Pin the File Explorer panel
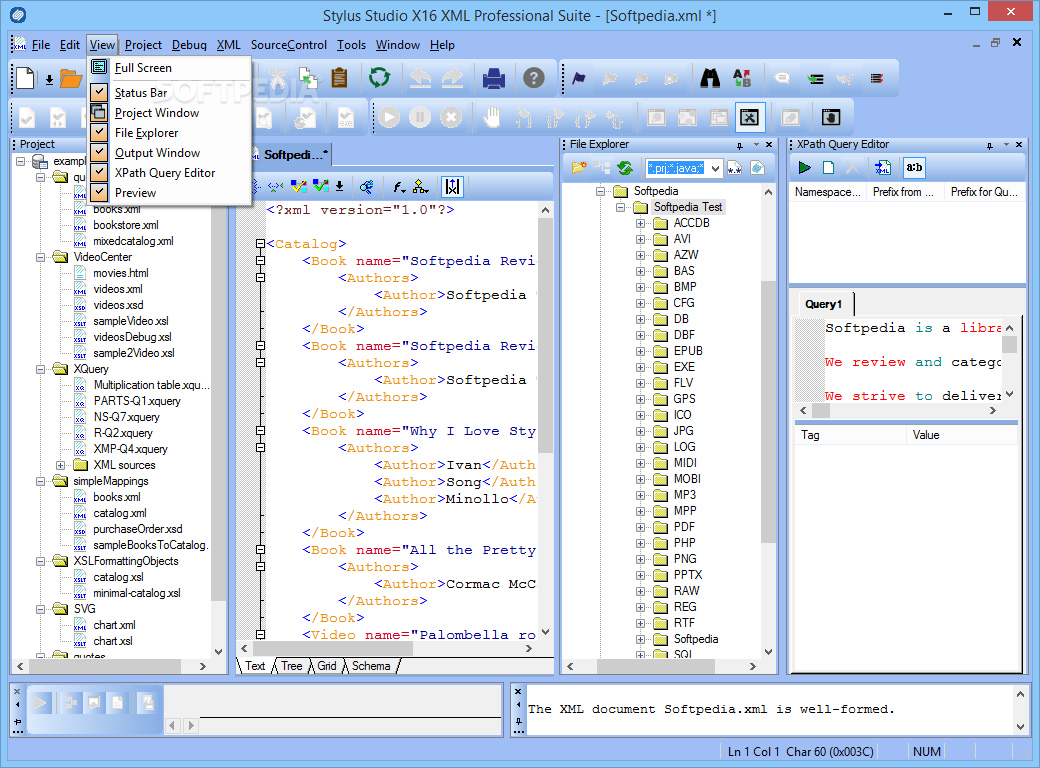The height and width of the screenshot is (768, 1040). point(740,145)
